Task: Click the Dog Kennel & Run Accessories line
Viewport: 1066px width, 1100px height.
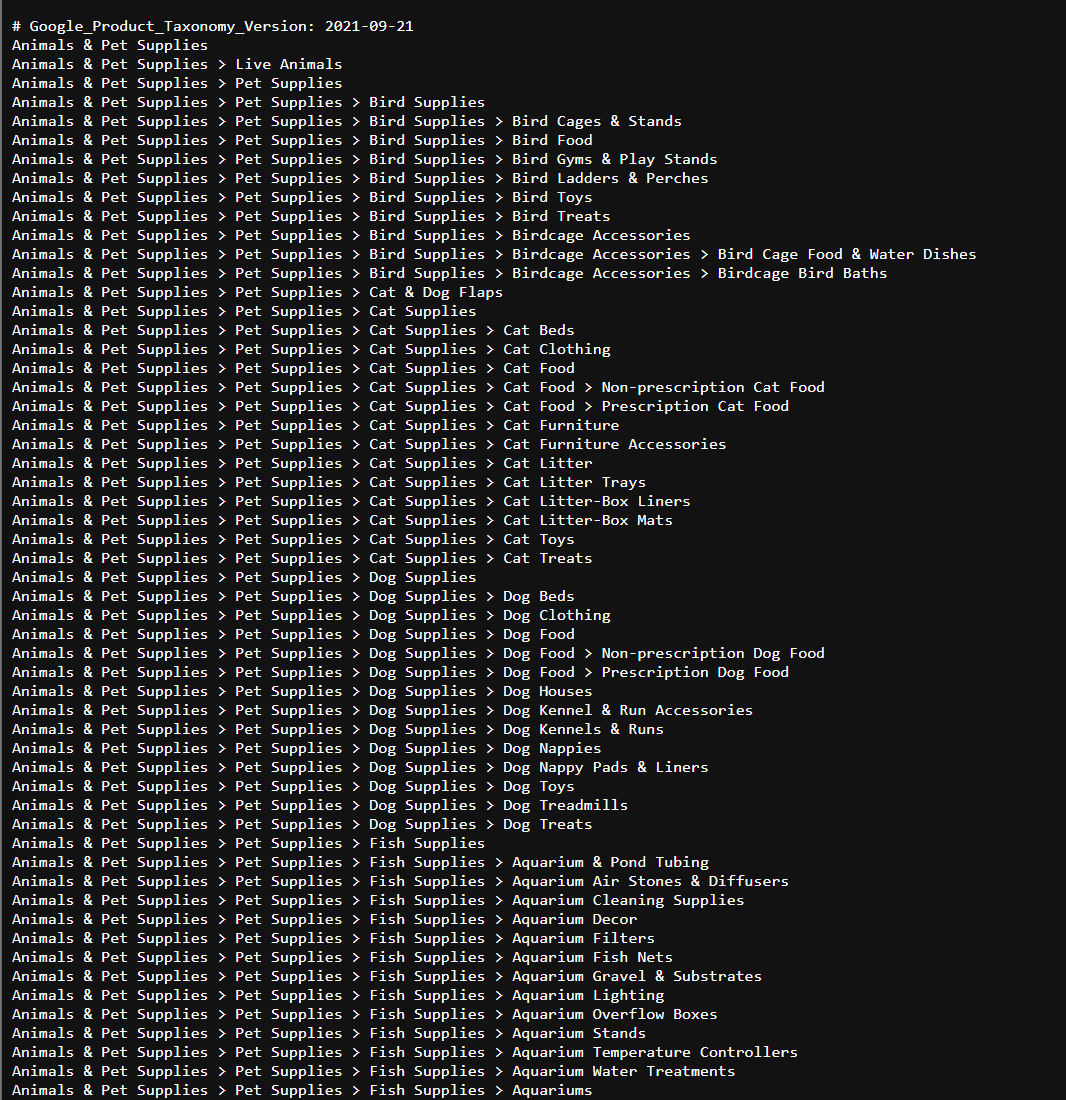Action: 382,710
